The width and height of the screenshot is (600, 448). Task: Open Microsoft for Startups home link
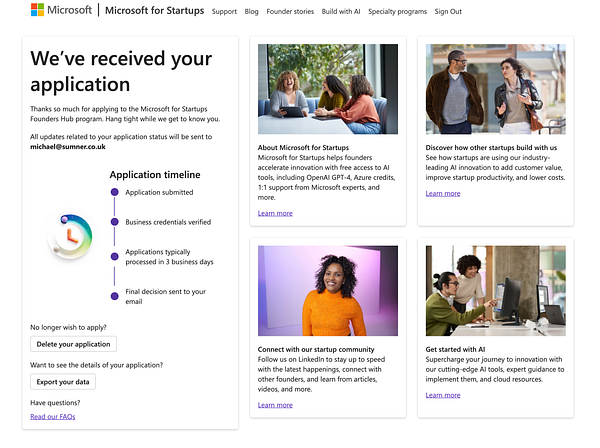click(155, 10)
